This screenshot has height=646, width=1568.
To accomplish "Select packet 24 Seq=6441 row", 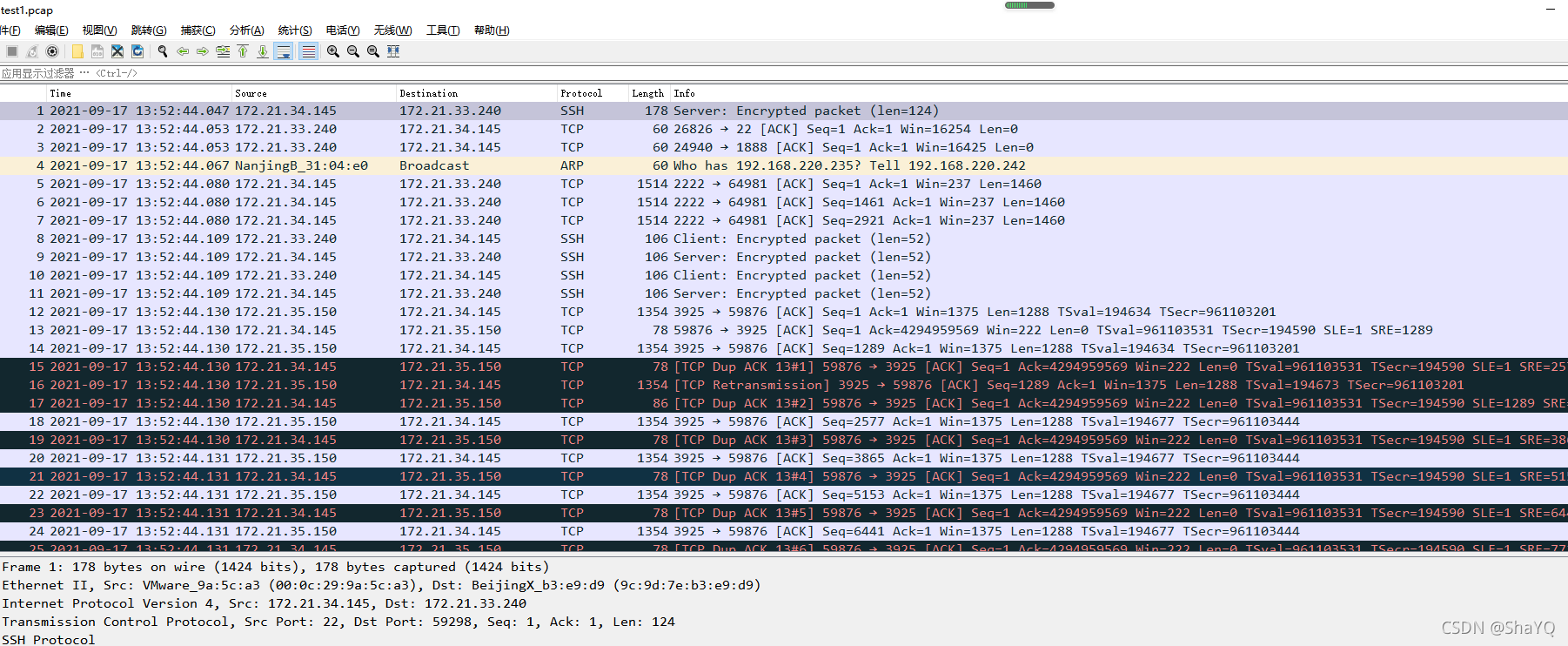I will [784, 531].
